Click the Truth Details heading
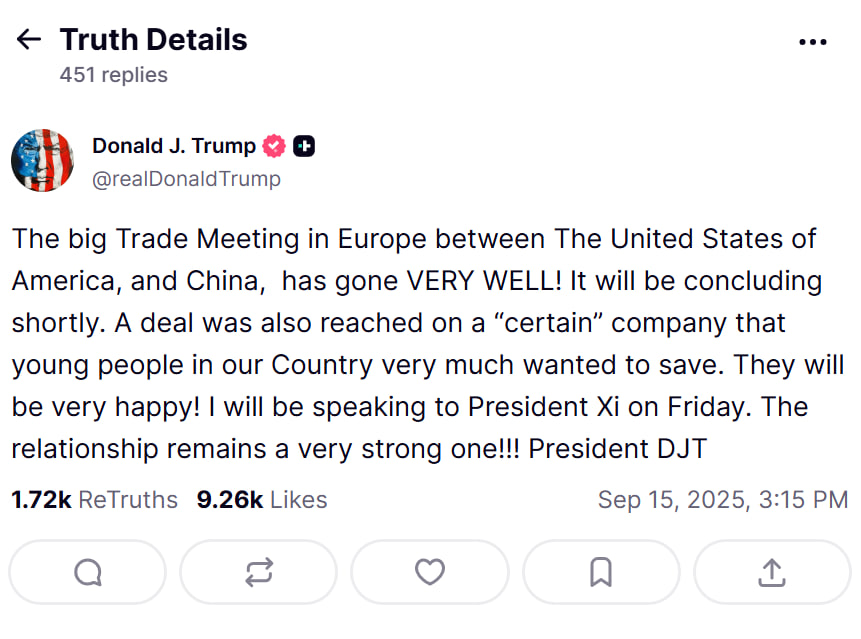Image resolution: width=861 pixels, height=639 pixels. point(153,40)
